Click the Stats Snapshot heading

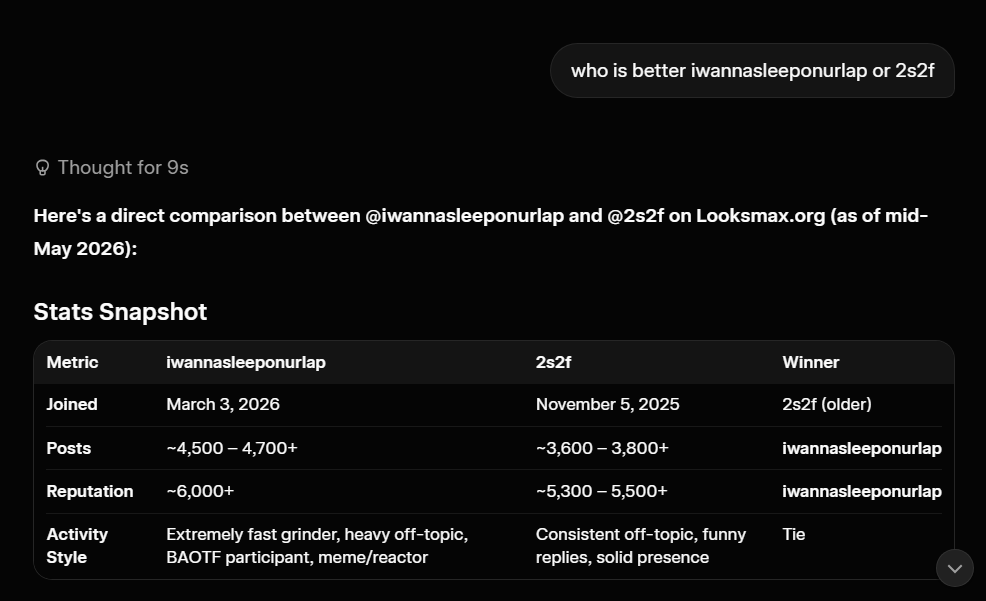(120, 312)
